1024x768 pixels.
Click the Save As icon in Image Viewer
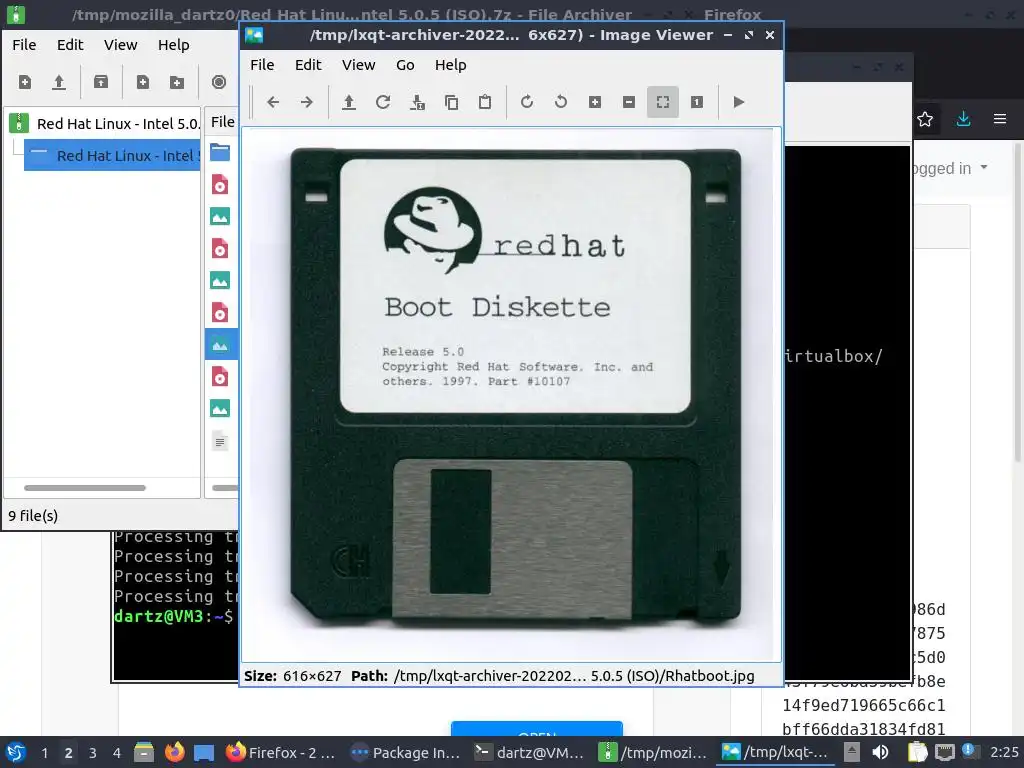pyautogui.click(x=417, y=102)
